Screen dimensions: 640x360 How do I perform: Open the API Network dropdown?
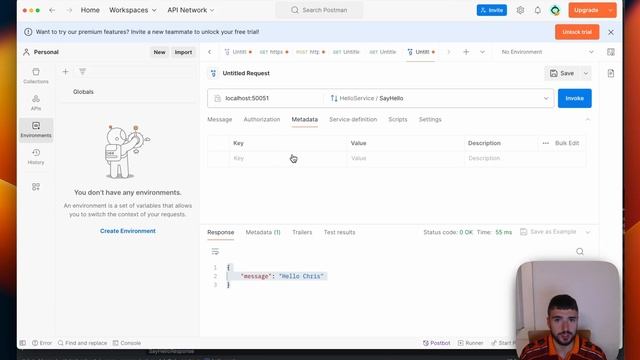(191, 10)
